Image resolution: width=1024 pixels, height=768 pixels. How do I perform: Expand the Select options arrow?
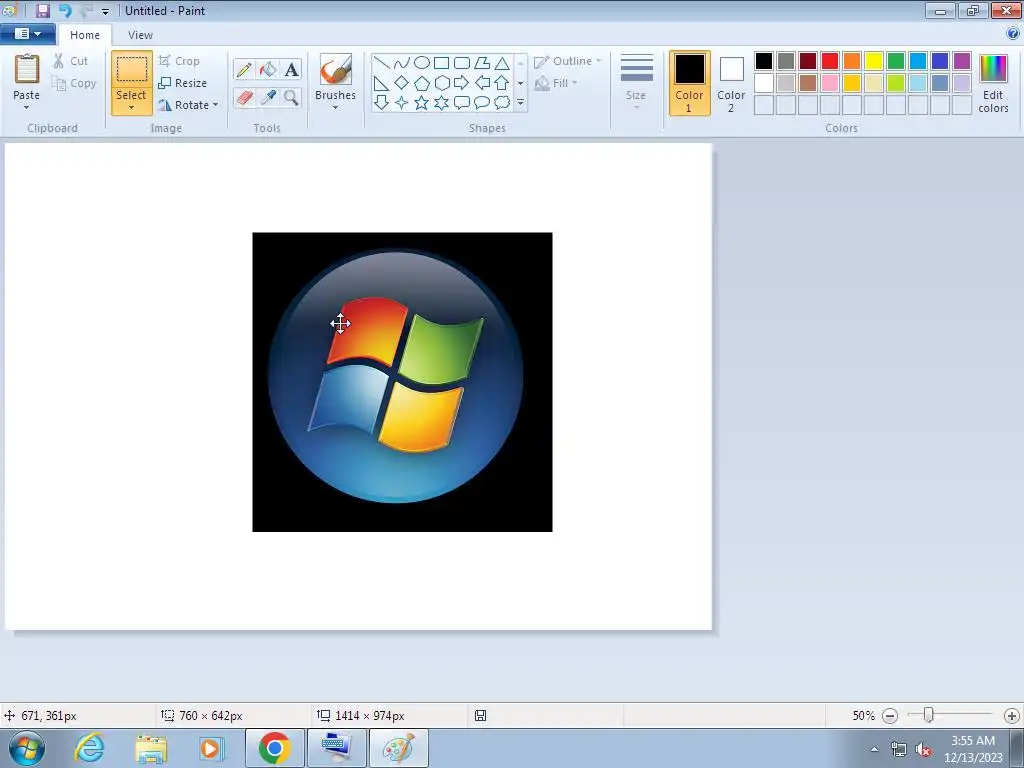pos(131,108)
